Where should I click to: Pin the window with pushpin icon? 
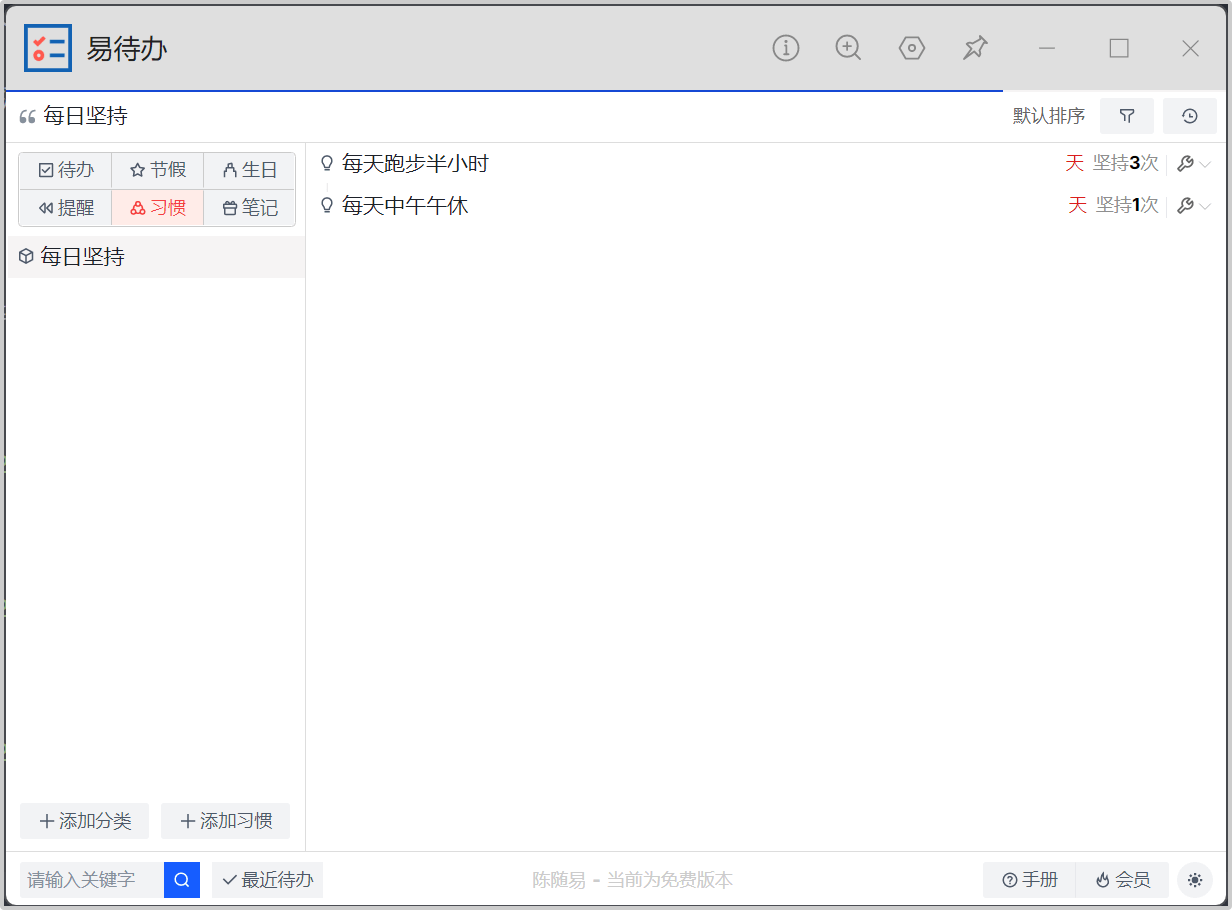click(x=975, y=48)
